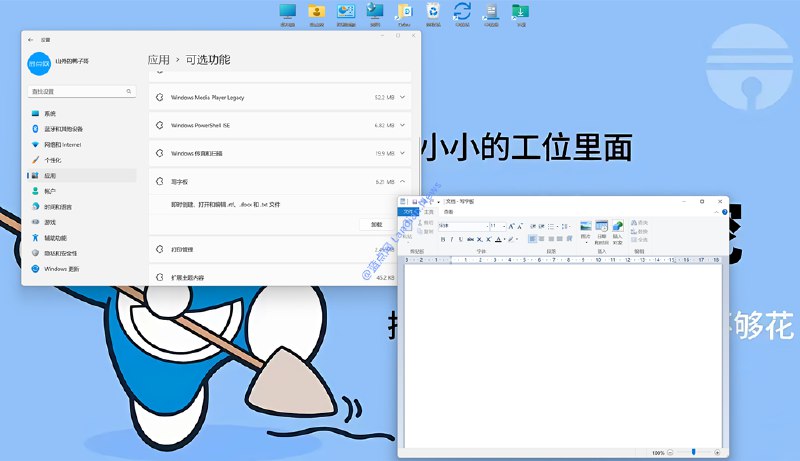Open Bluetooth and devices in Settings sidebar
Screen dimensions: 800x461
coord(82,129)
